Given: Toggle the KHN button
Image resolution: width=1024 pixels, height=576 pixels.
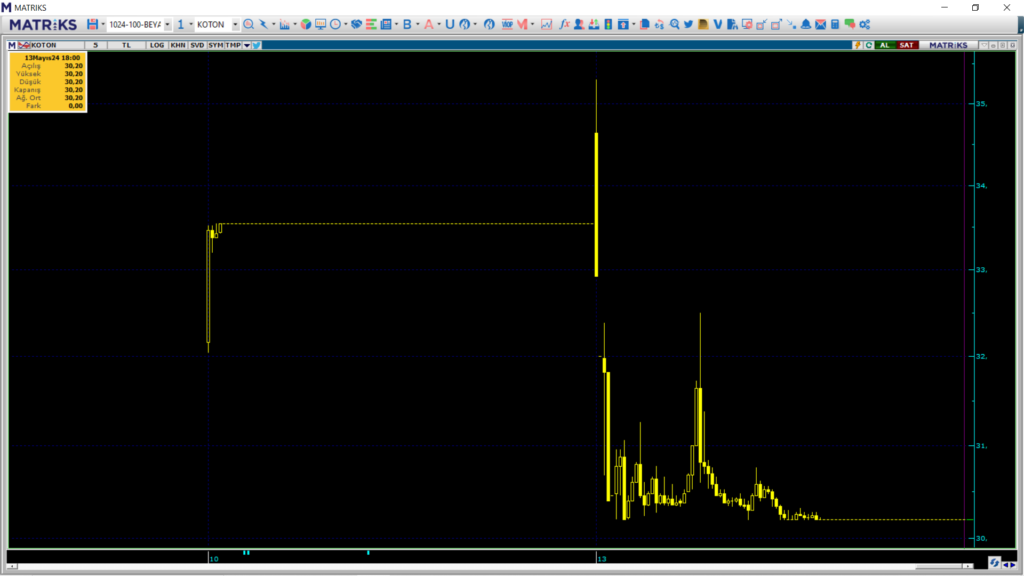Looking at the screenshot, I should (178, 45).
